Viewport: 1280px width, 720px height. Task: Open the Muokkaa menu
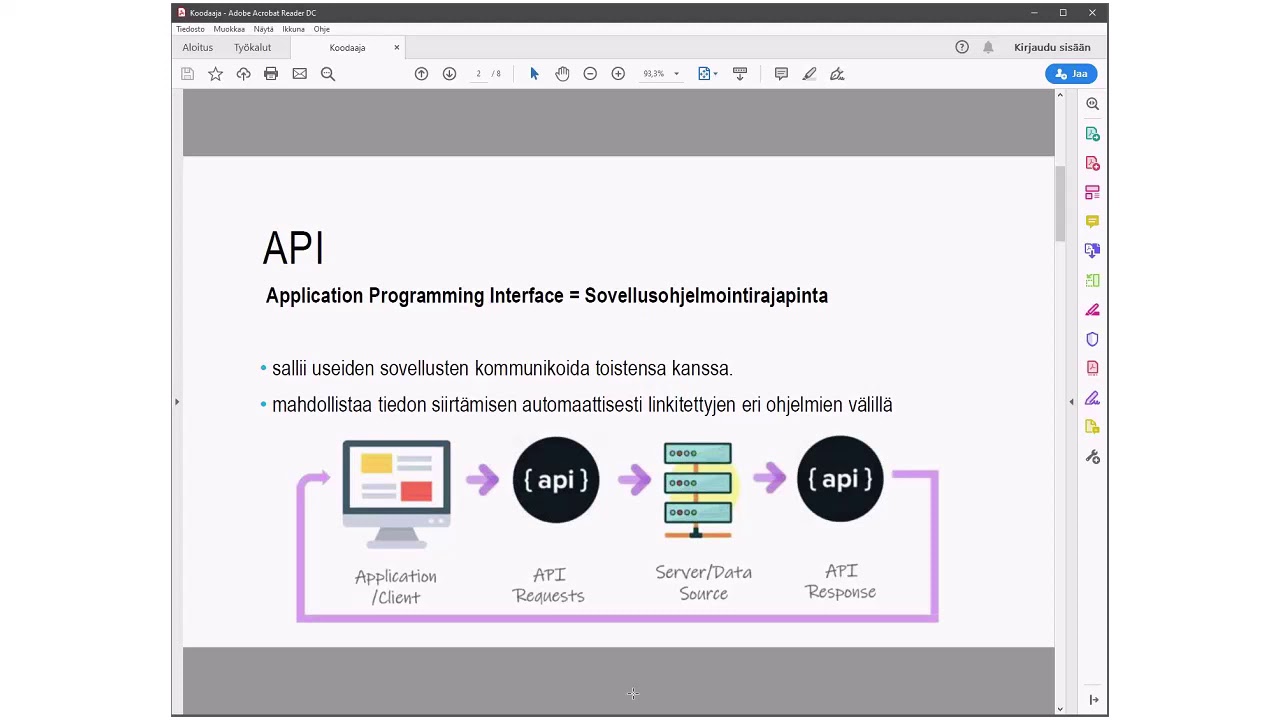[229, 29]
